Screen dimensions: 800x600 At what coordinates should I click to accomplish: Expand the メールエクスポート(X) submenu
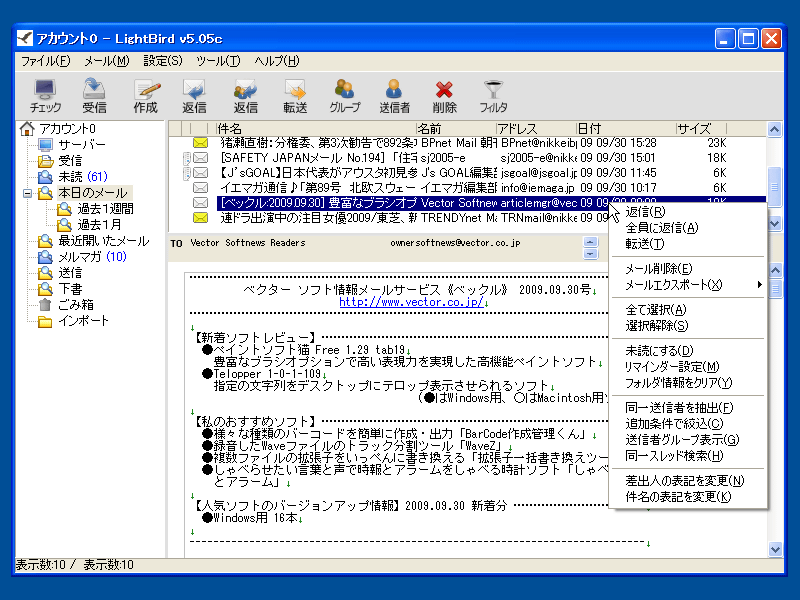688,285
